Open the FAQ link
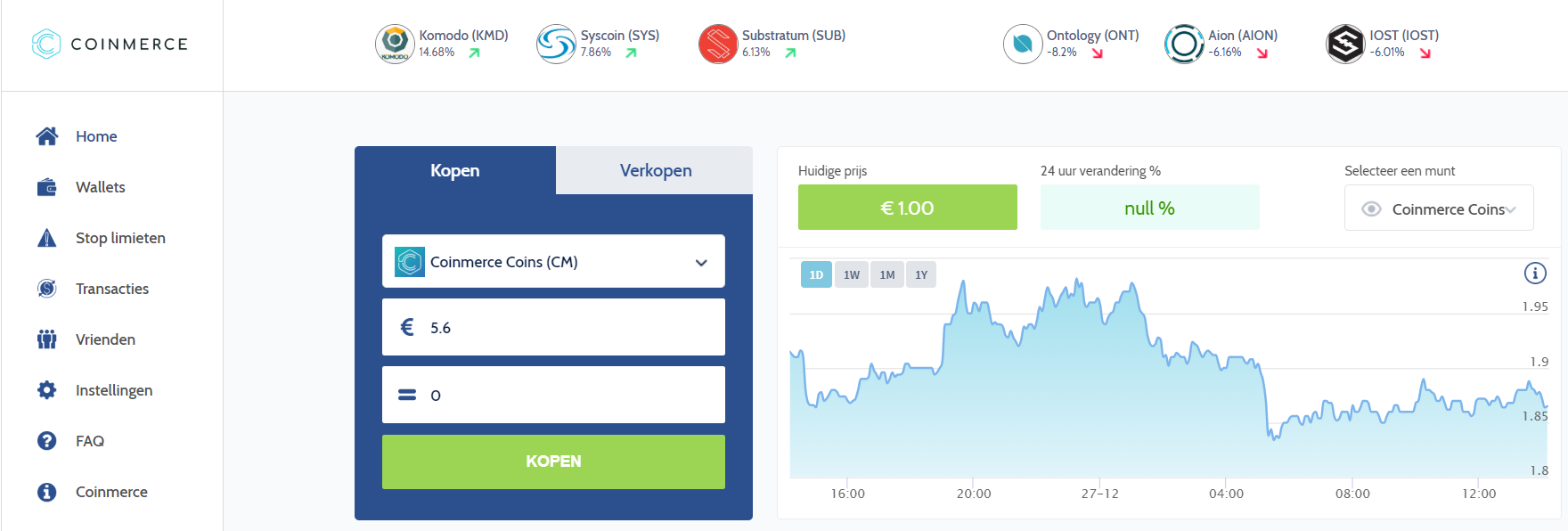 tap(90, 441)
